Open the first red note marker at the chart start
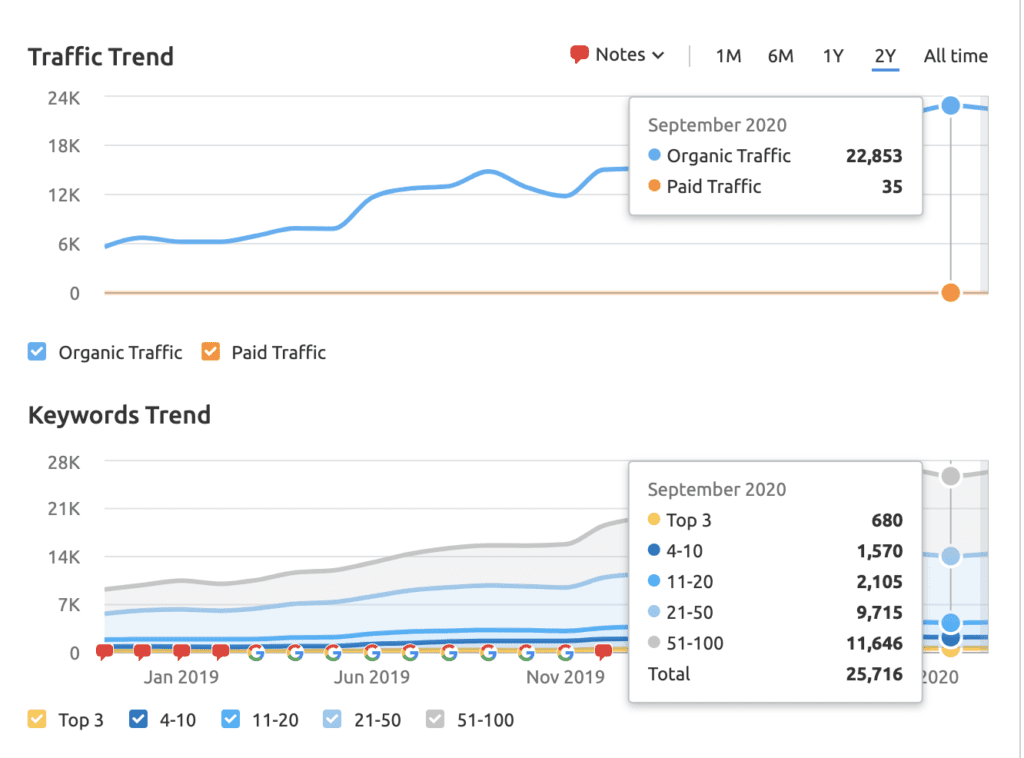 [104, 652]
